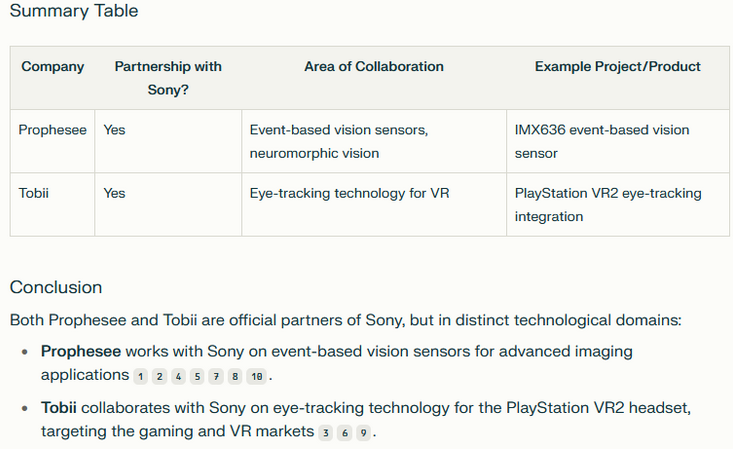Select the Tobii table cell
This screenshot has width=733, height=451.
click(x=52, y=205)
